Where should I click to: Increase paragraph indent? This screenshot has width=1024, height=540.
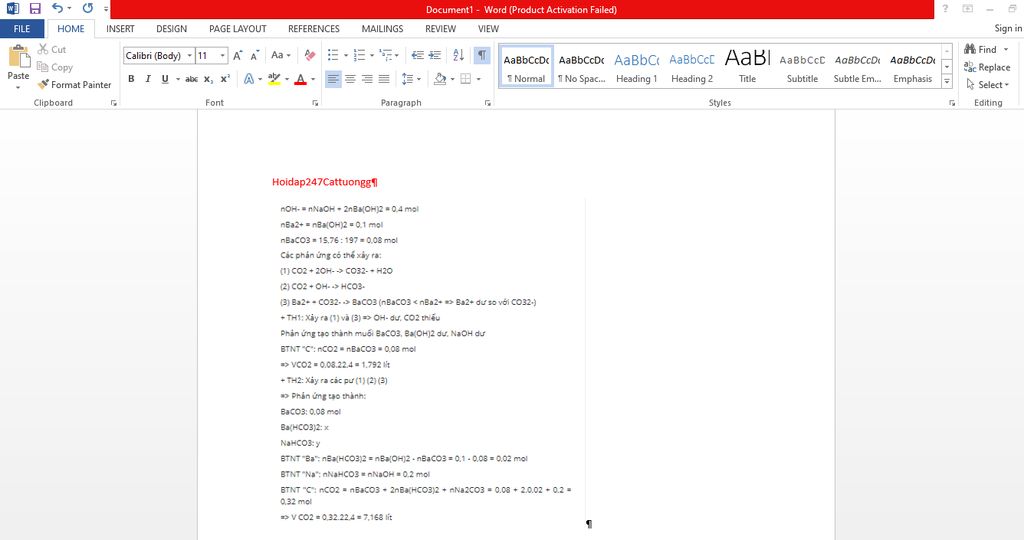click(x=434, y=56)
